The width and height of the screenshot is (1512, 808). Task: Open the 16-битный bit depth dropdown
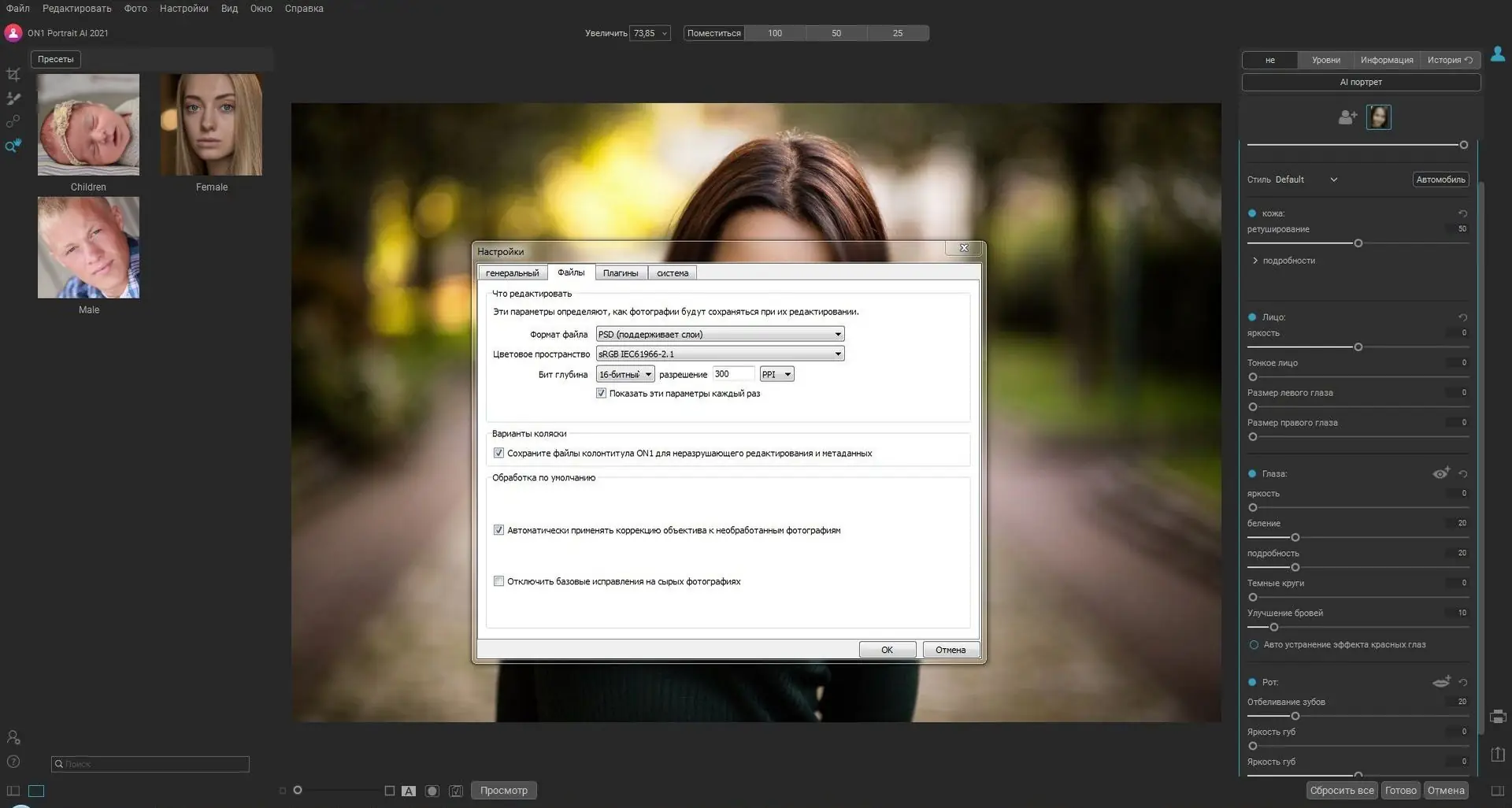coord(625,374)
